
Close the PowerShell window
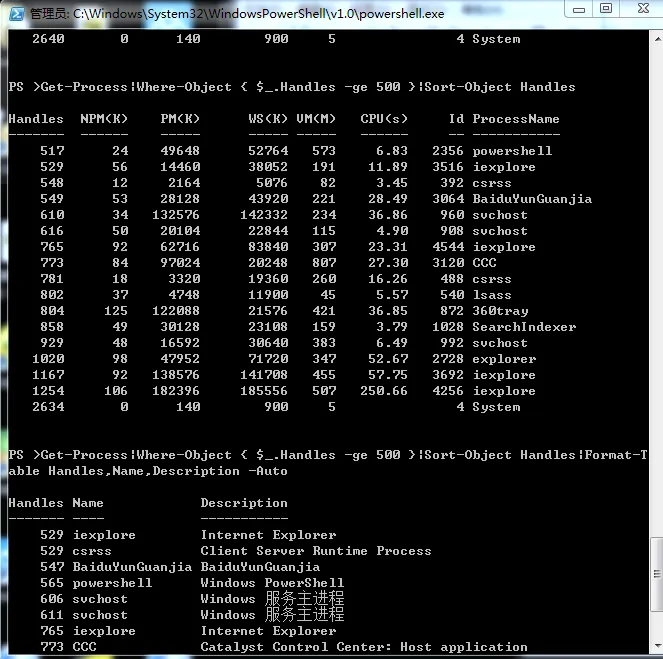(x=643, y=9)
